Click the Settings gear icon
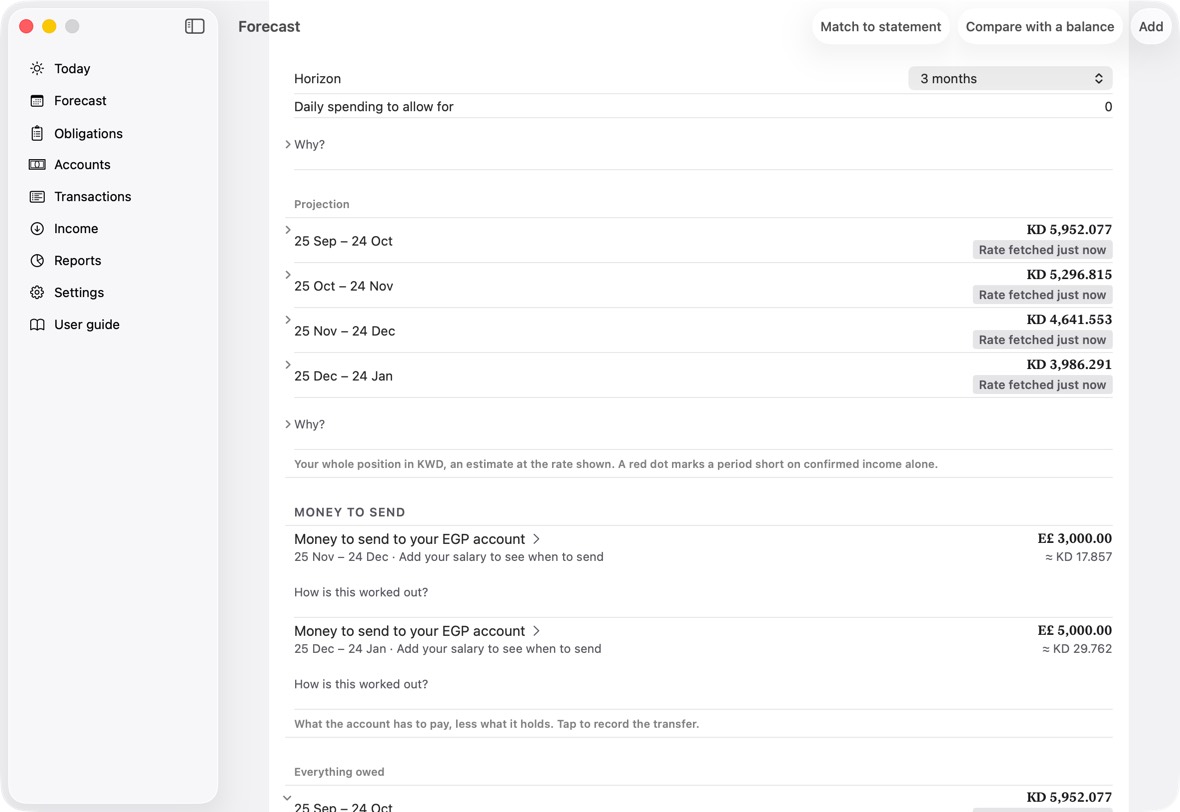Image resolution: width=1180 pixels, height=812 pixels. click(37, 293)
